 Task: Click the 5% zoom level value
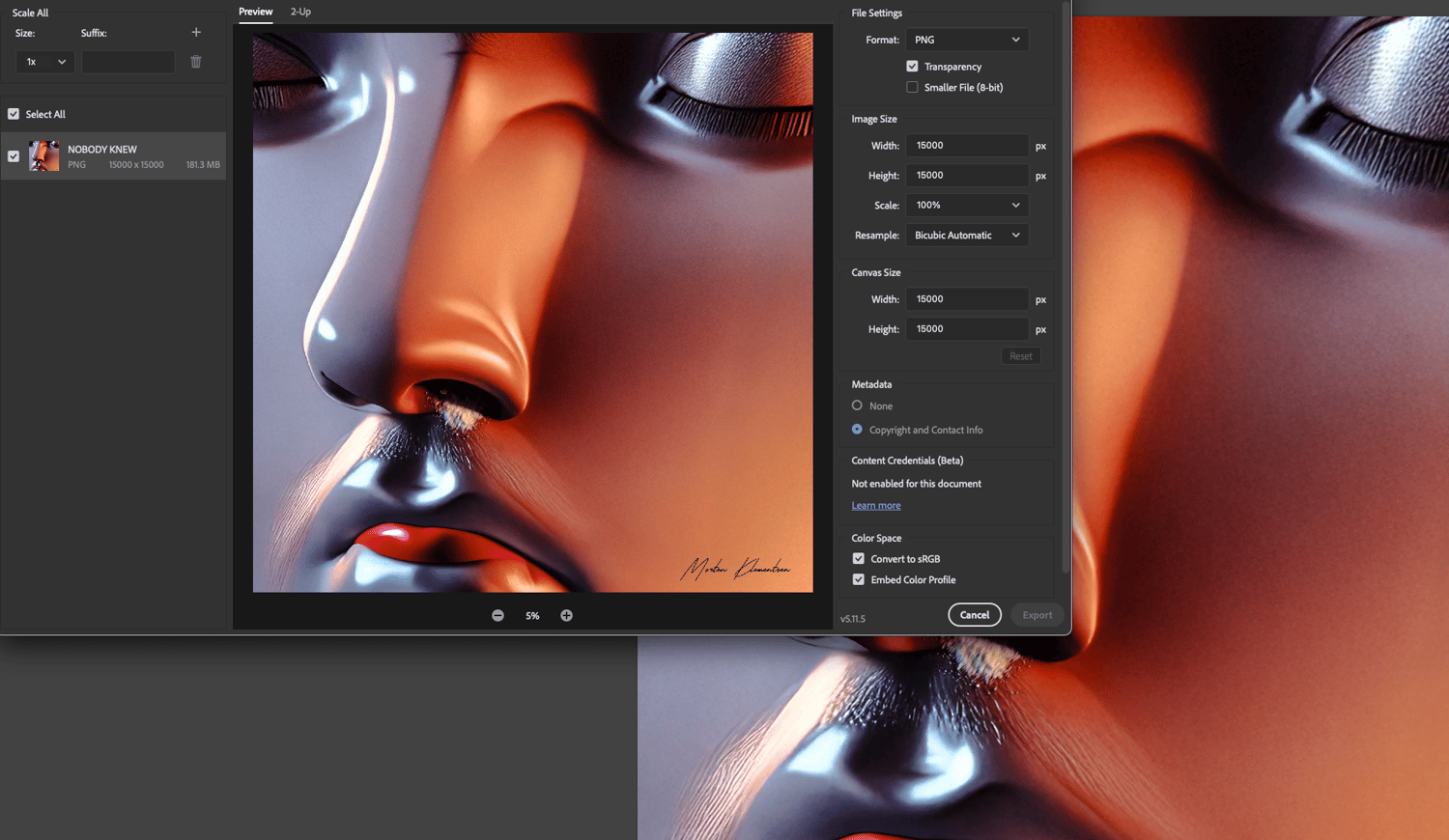tap(532, 616)
